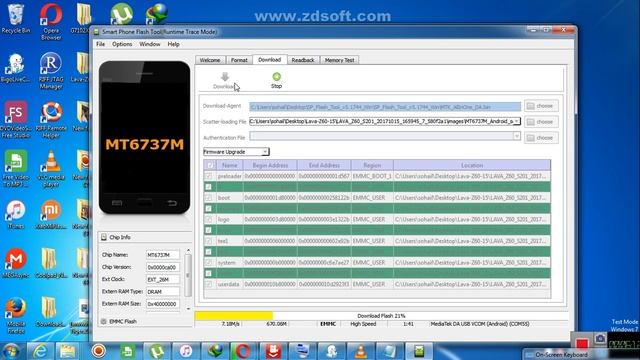640x360 pixels.
Task: Toggle the select-all checkbox in table header
Action: pos(210,165)
